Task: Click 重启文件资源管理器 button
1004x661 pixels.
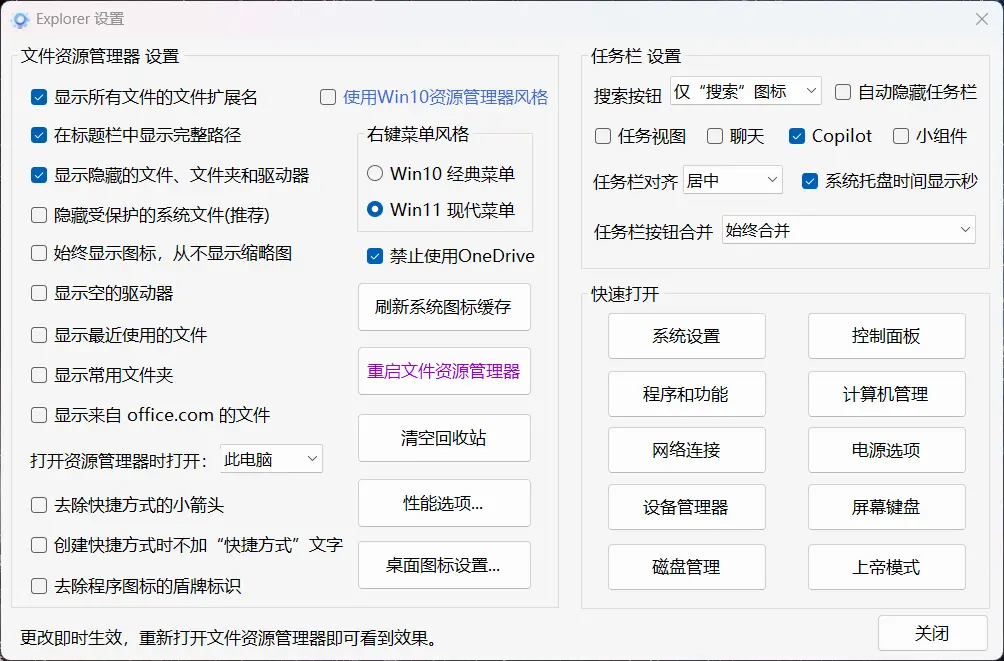Action: tap(444, 371)
